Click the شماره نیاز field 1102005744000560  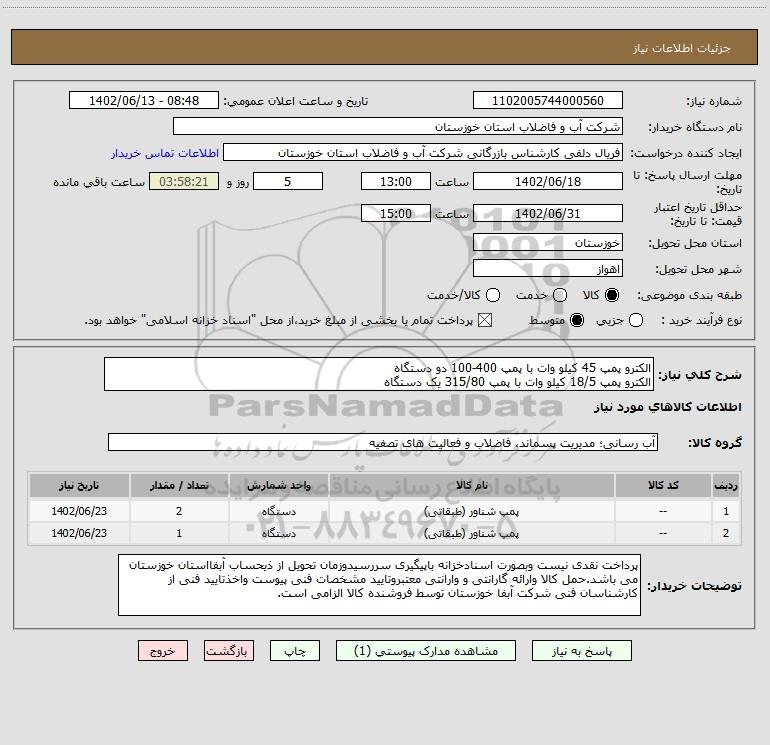(x=548, y=101)
